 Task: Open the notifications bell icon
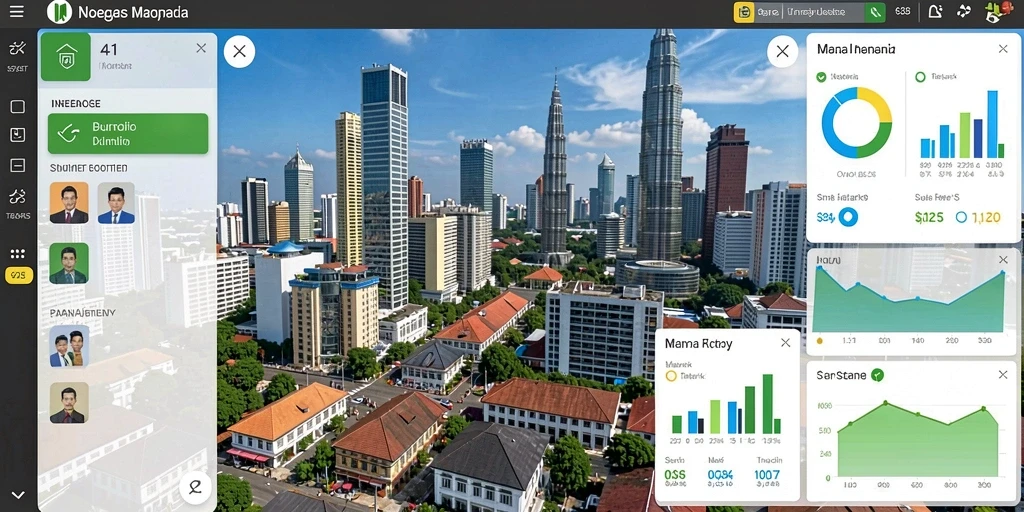coord(935,11)
